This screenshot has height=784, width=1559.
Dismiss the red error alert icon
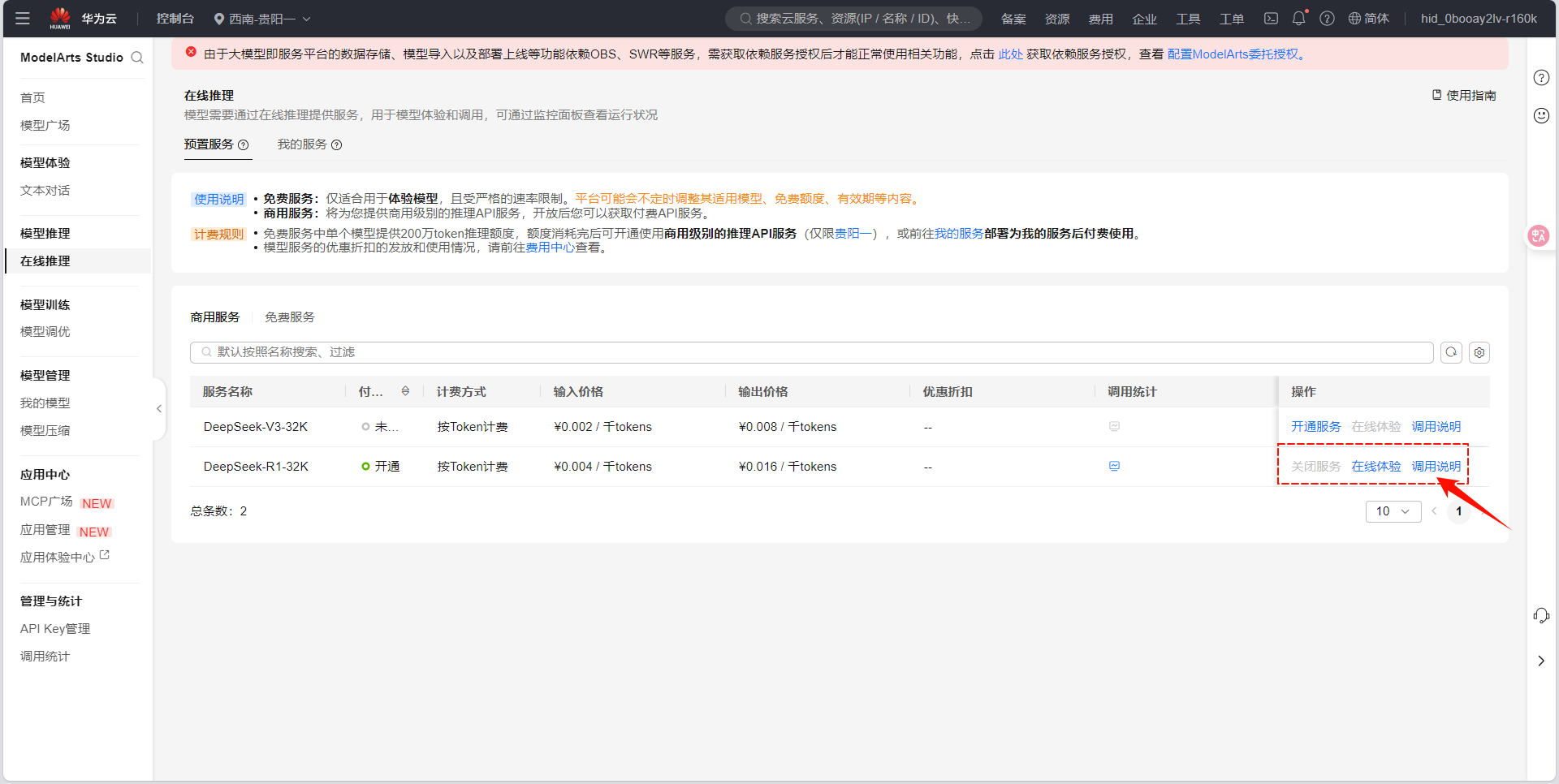point(191,52)
